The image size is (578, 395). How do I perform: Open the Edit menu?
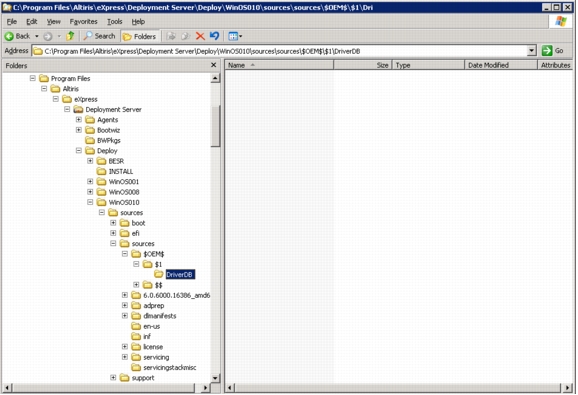click(32, 22)
